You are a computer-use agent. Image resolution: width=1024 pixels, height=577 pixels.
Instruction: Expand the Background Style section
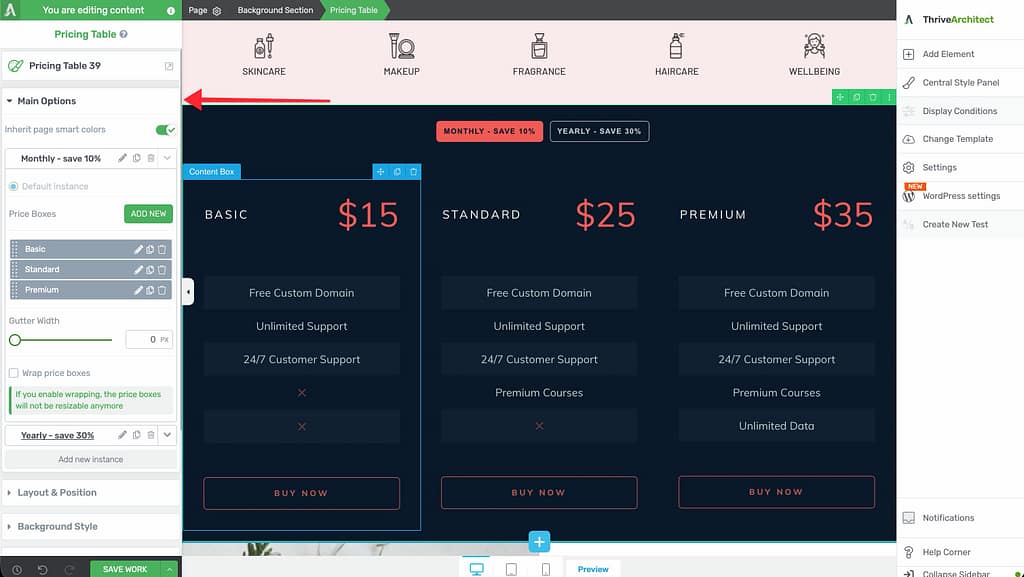tap(57, 526)
